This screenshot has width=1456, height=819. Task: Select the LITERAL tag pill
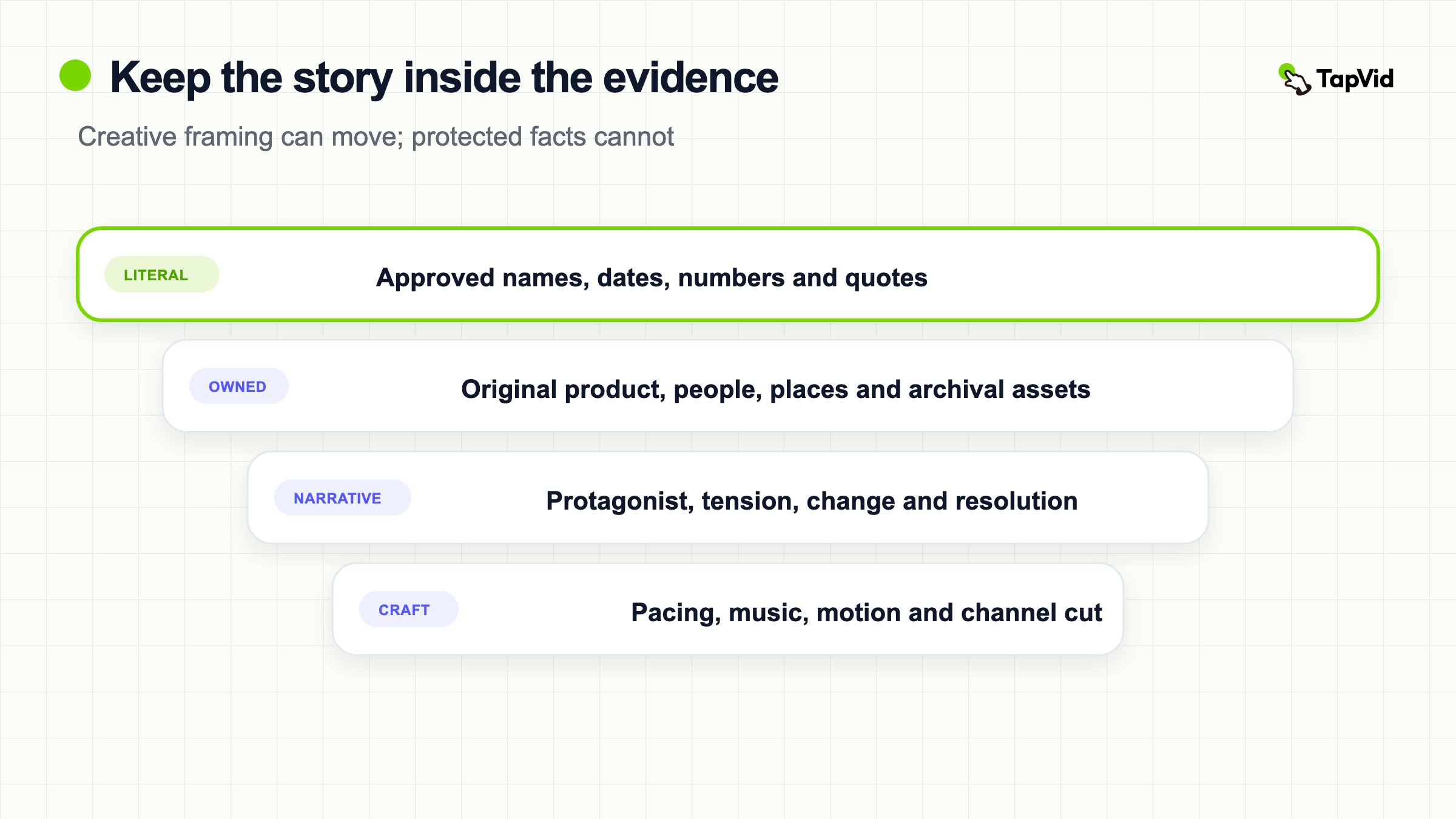[161, 275]
